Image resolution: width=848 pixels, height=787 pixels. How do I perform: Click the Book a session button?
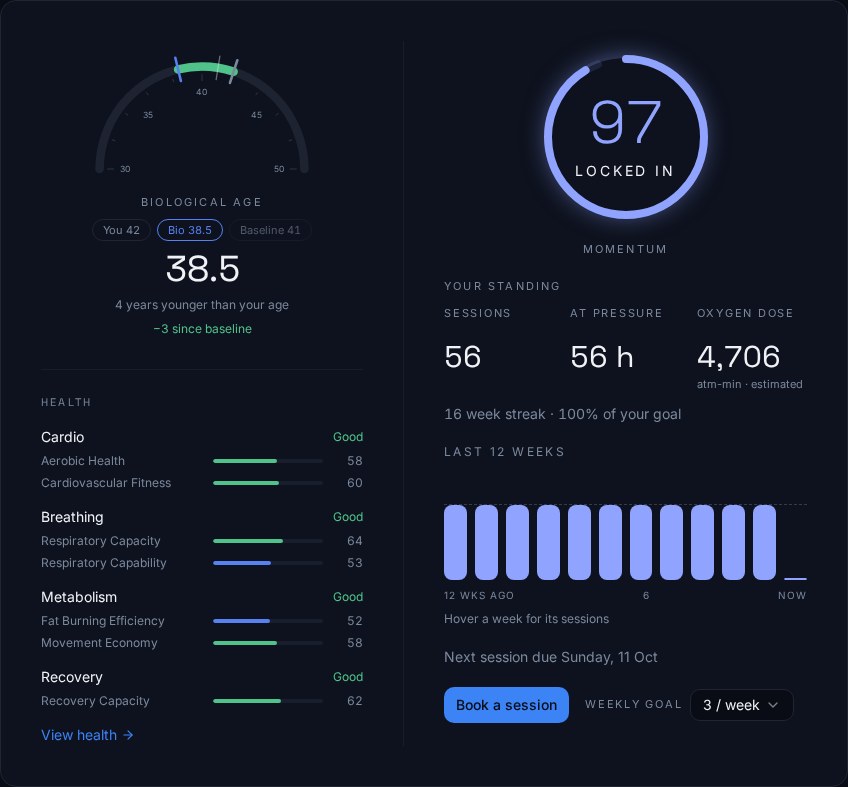tap(506, 705)
